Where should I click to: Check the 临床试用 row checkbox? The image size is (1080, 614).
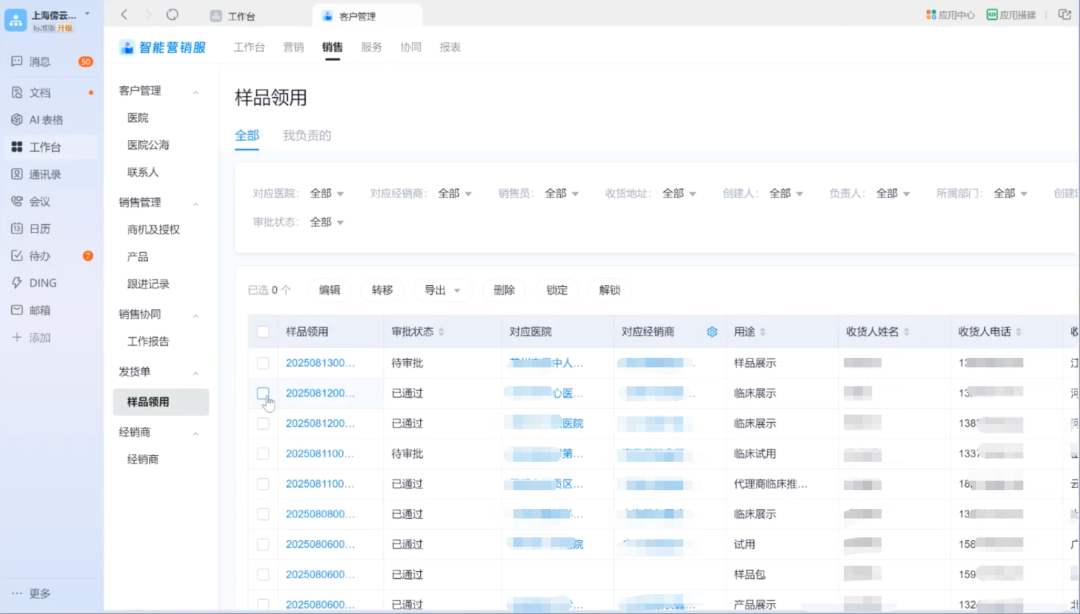click(263, 453)
